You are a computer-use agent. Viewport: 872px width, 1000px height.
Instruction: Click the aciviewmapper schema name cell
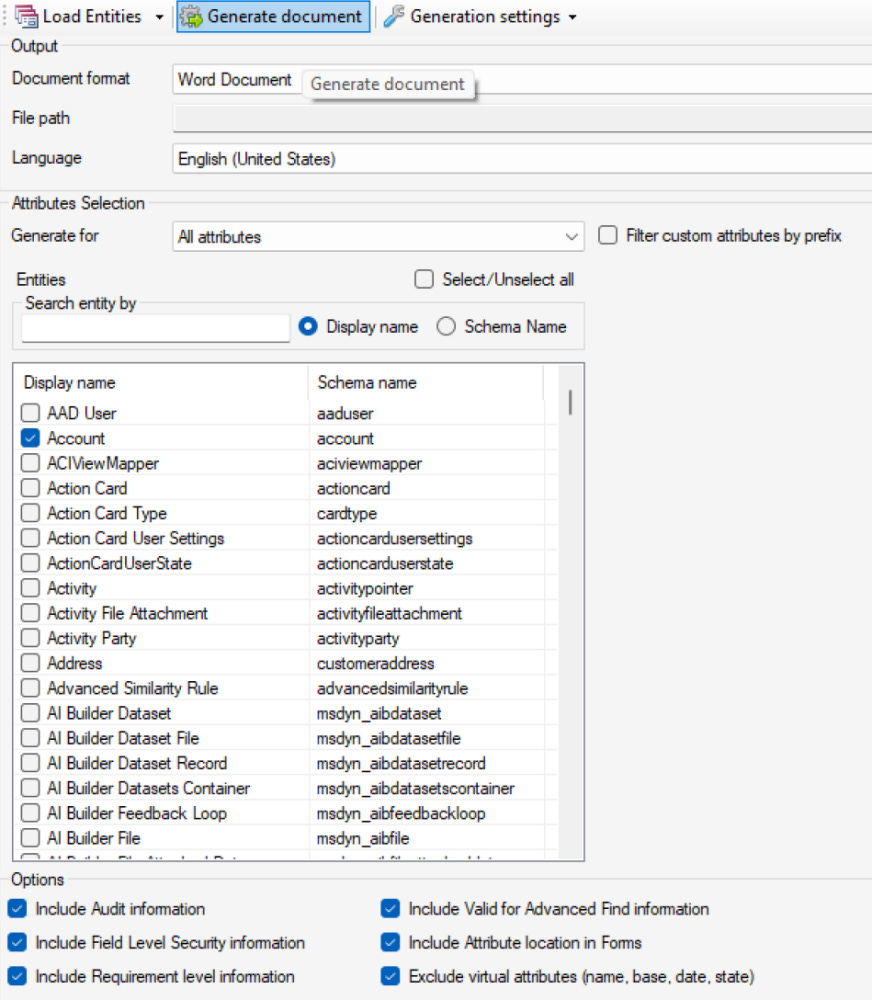point(369,463)
